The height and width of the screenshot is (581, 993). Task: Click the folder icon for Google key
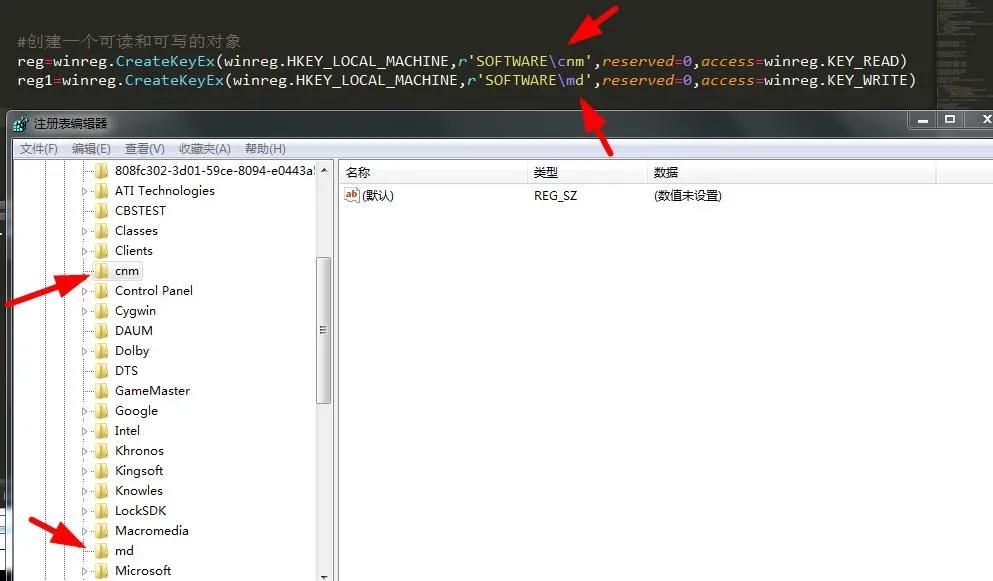coord(101,410)
